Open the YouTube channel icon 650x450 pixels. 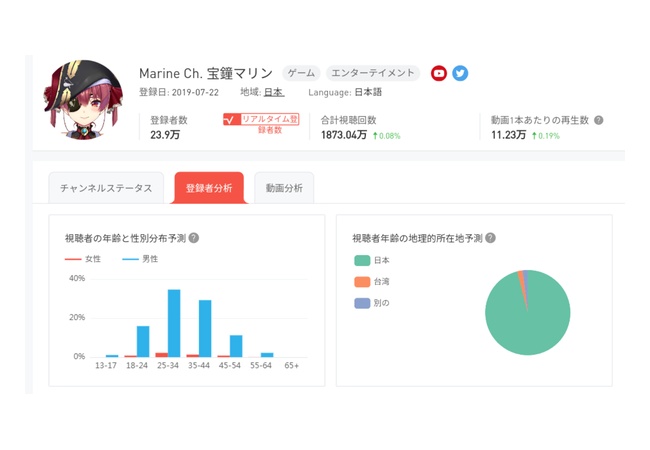click(439, 73)
